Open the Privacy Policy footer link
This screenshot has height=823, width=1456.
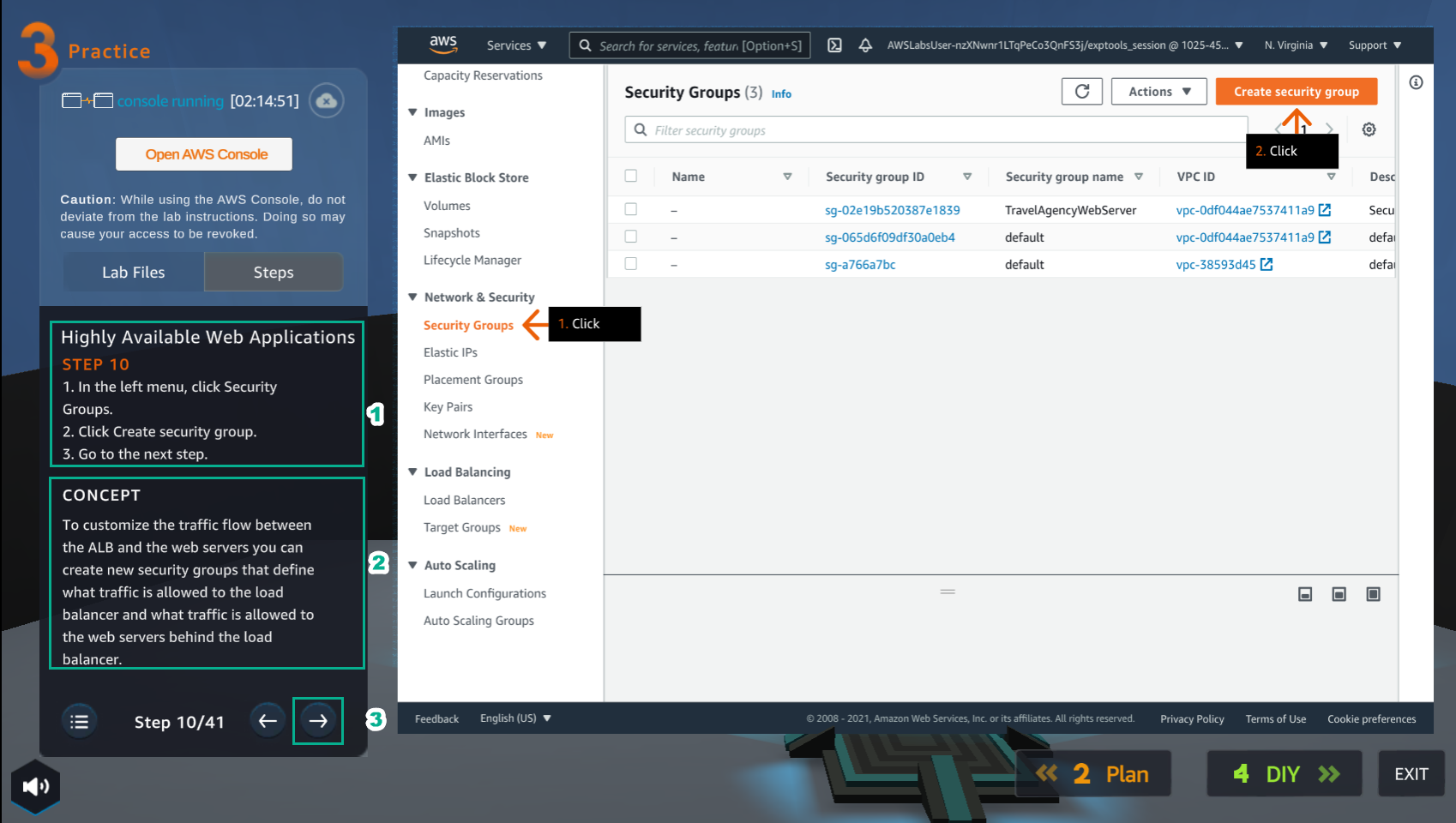coord(1192,719)
